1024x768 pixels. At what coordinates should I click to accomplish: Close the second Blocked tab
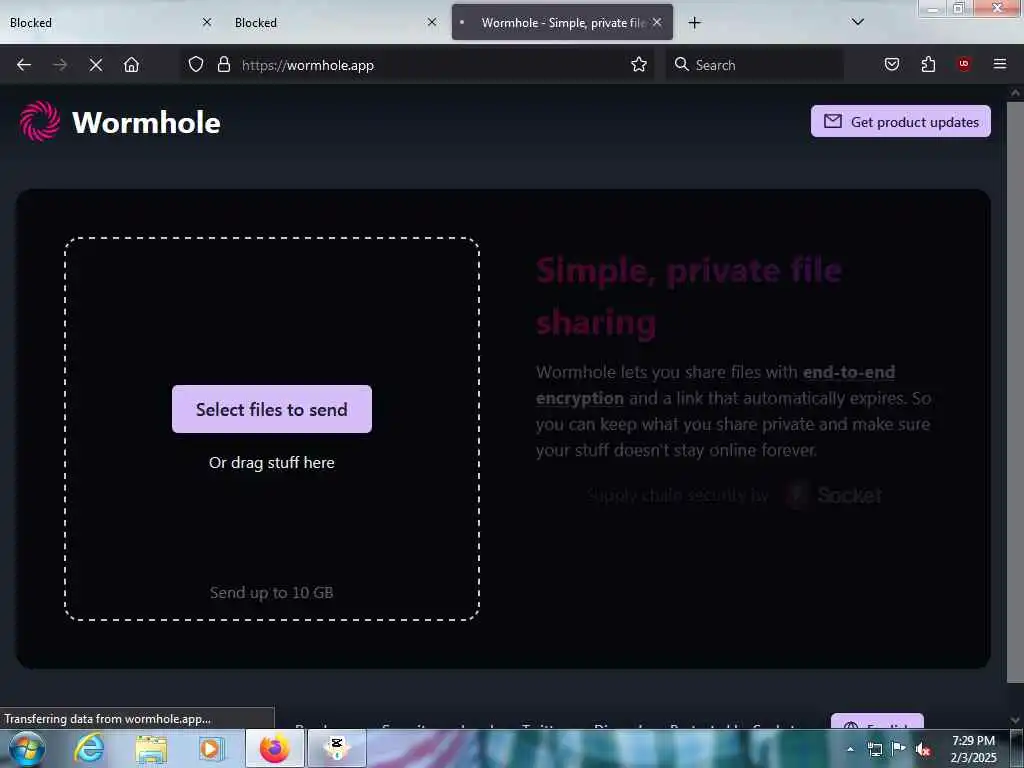(432, 22)
